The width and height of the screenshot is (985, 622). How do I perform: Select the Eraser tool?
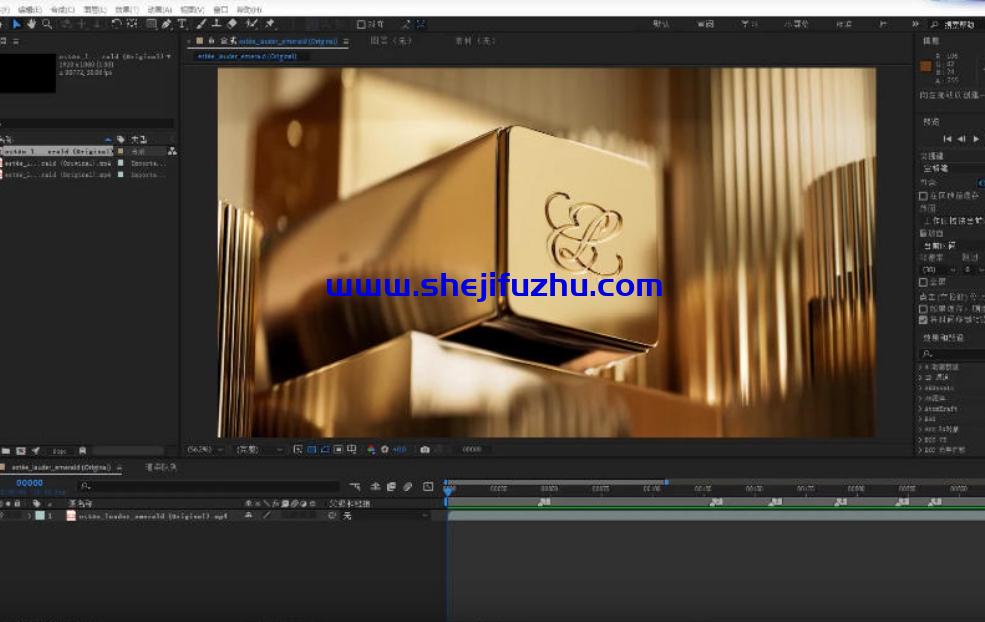[232, 24]
